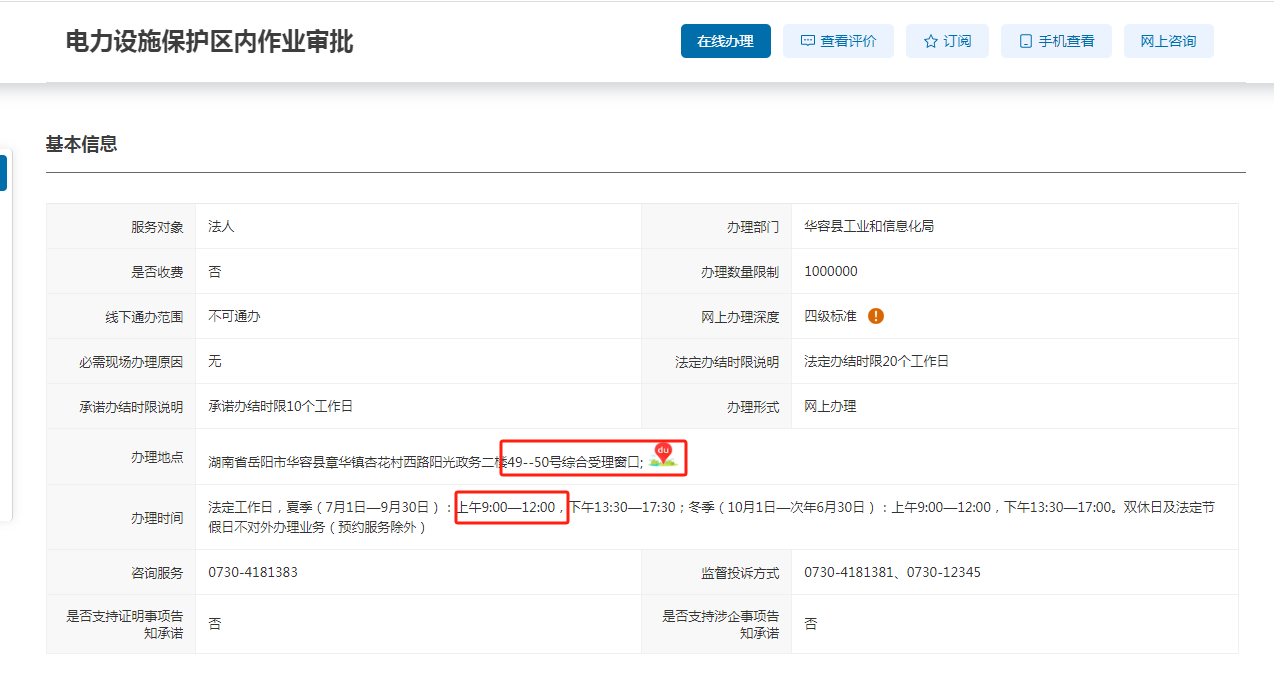Click the 必需现场办理原因 label
This screenshot has width=1274, height=694.
(x=131, y=362)
